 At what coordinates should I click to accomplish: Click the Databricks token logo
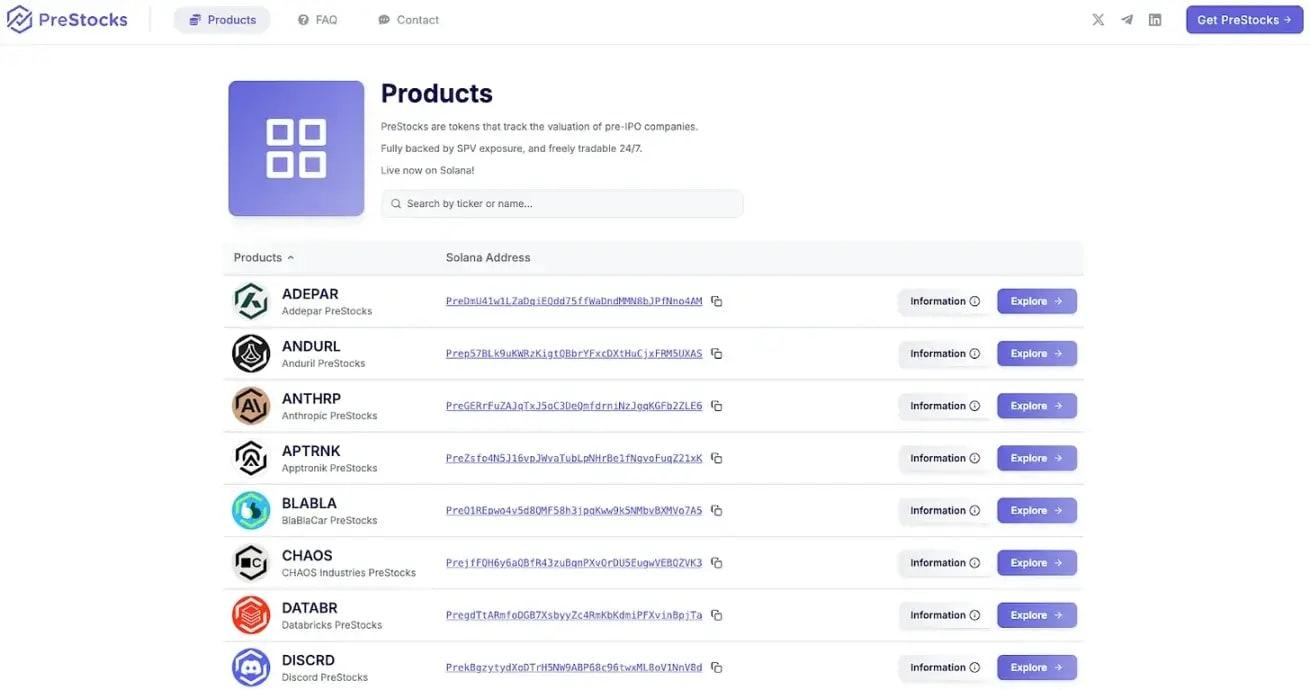click(x=251, y=615)
